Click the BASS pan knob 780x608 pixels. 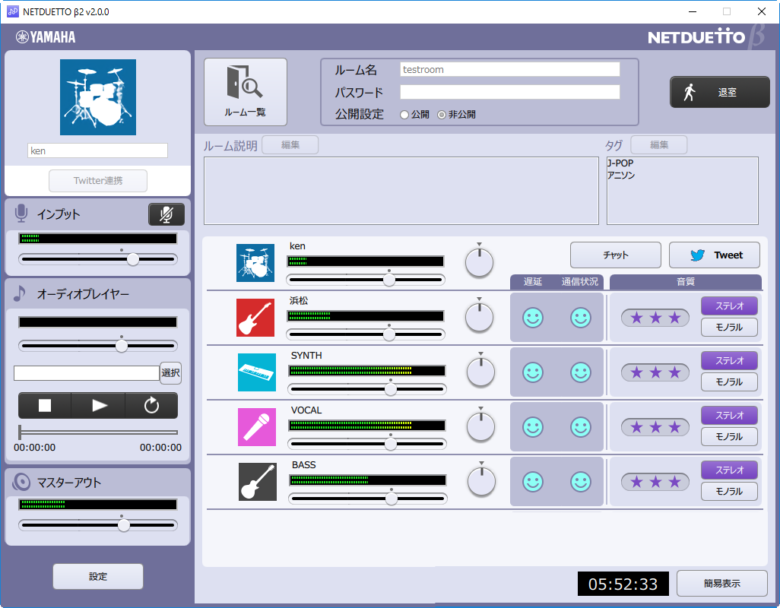click(x=482, y=481)
